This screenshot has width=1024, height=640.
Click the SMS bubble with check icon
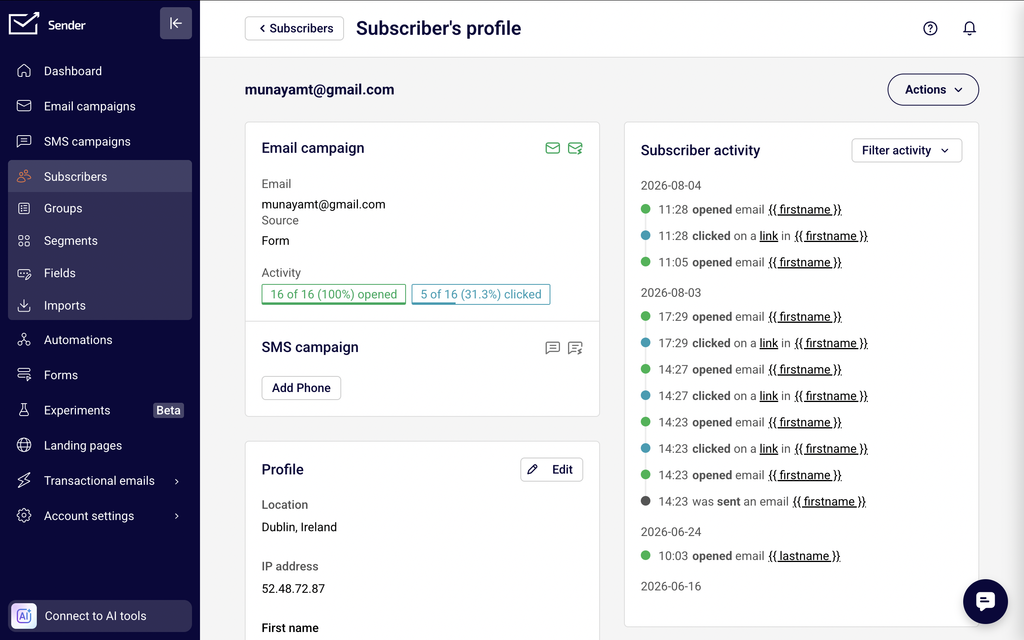[575, 347]
